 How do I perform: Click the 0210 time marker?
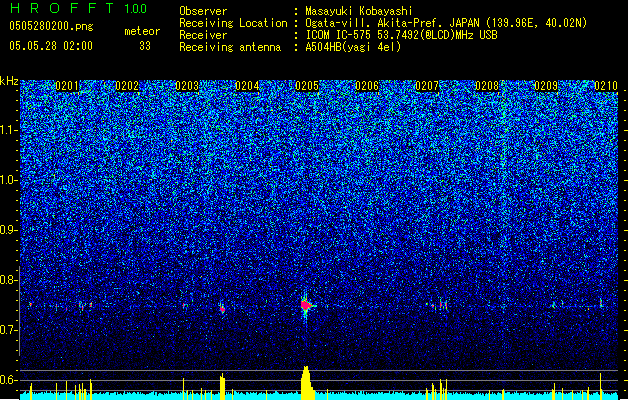coord(606,86)
